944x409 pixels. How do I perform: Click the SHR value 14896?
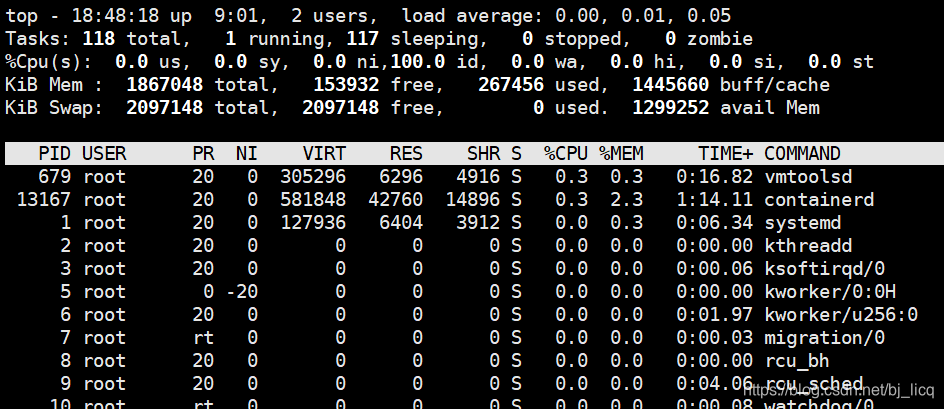pyautogui.click(x=473, y=199)
